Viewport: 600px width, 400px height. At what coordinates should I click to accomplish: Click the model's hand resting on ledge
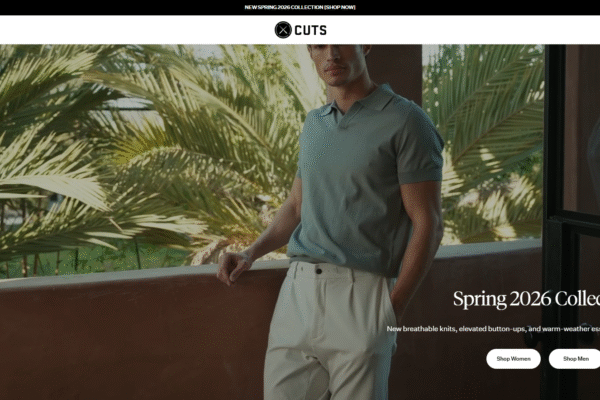(233, 266)
